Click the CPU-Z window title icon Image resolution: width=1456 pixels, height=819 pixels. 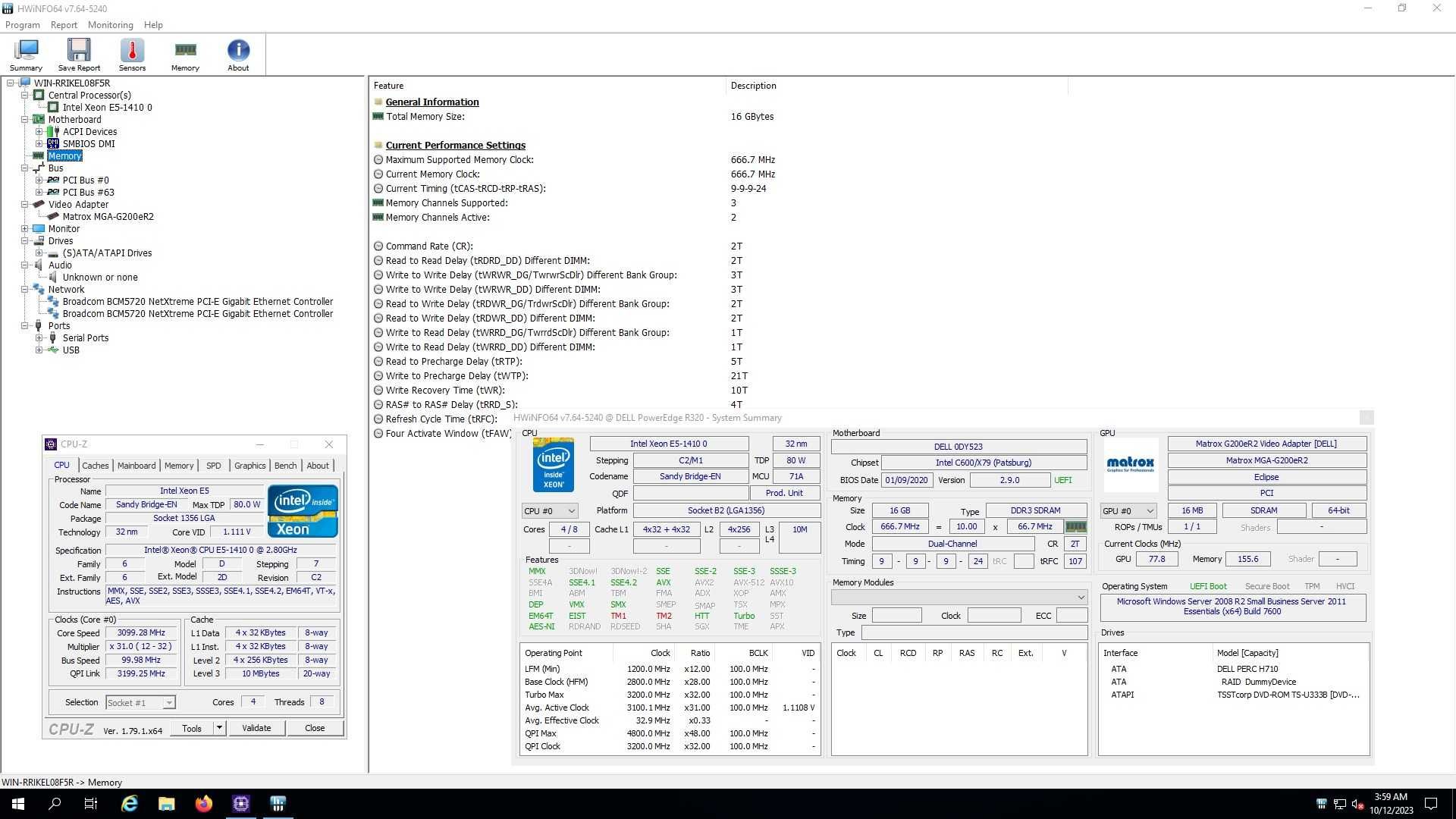point(51,444)
